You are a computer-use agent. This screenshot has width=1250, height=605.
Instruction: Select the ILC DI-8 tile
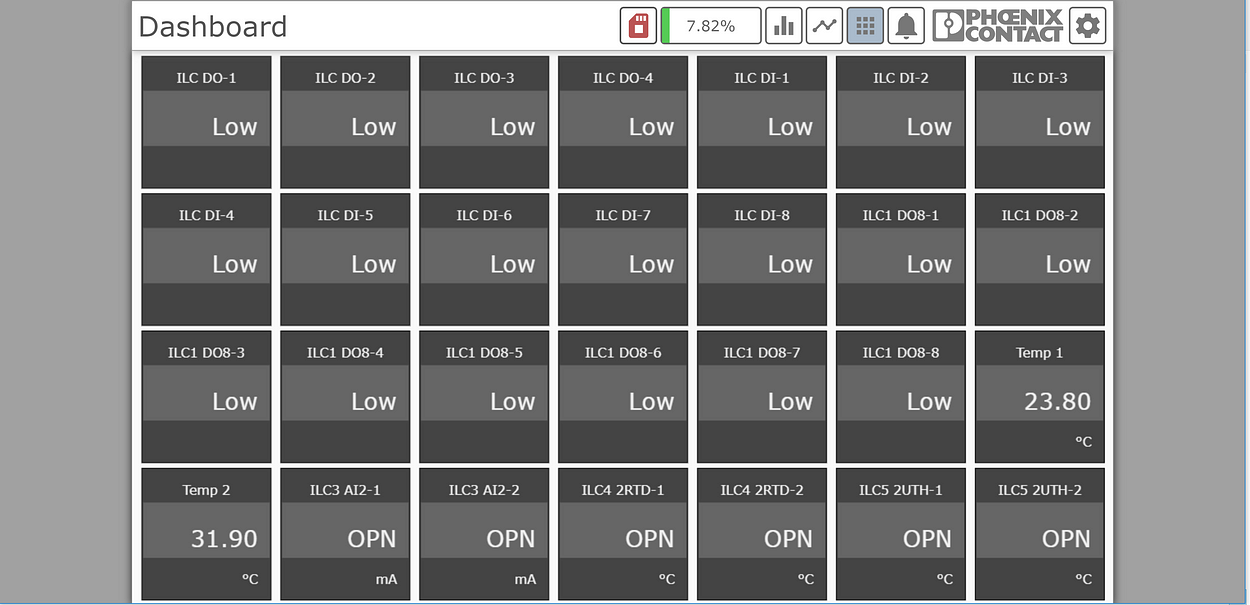(x=762, y=259)
